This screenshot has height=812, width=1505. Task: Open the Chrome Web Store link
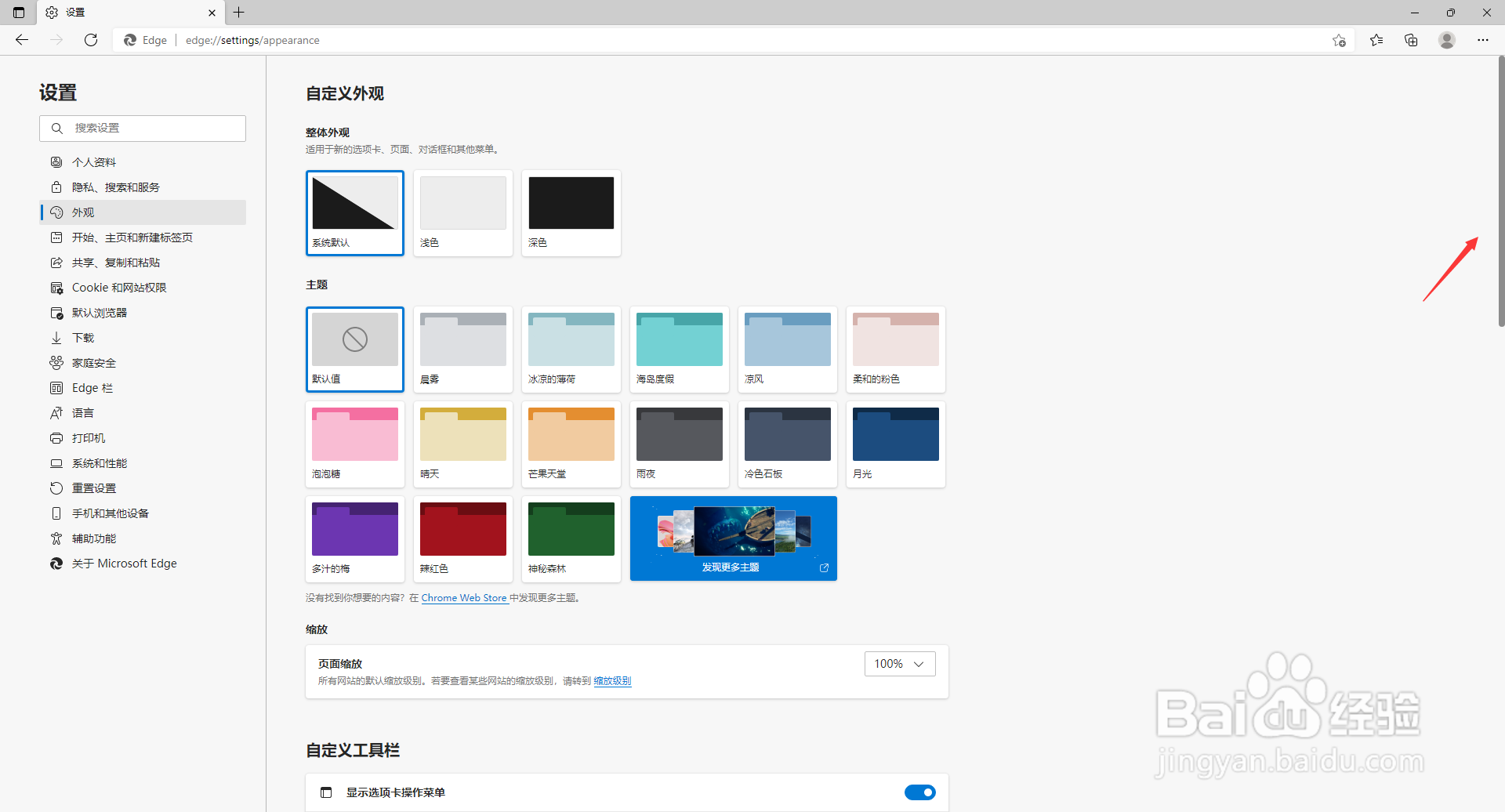coord(464,598)
